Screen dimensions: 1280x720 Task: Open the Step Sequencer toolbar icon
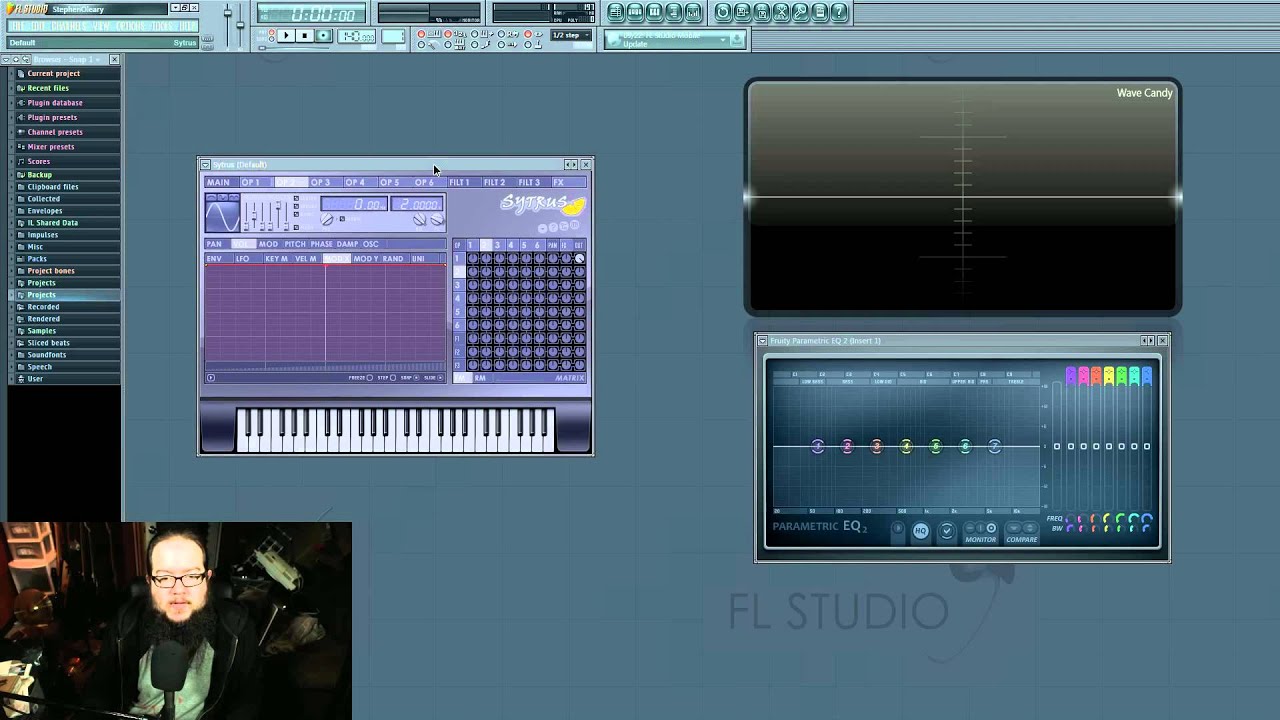click(x=635, y=12)
